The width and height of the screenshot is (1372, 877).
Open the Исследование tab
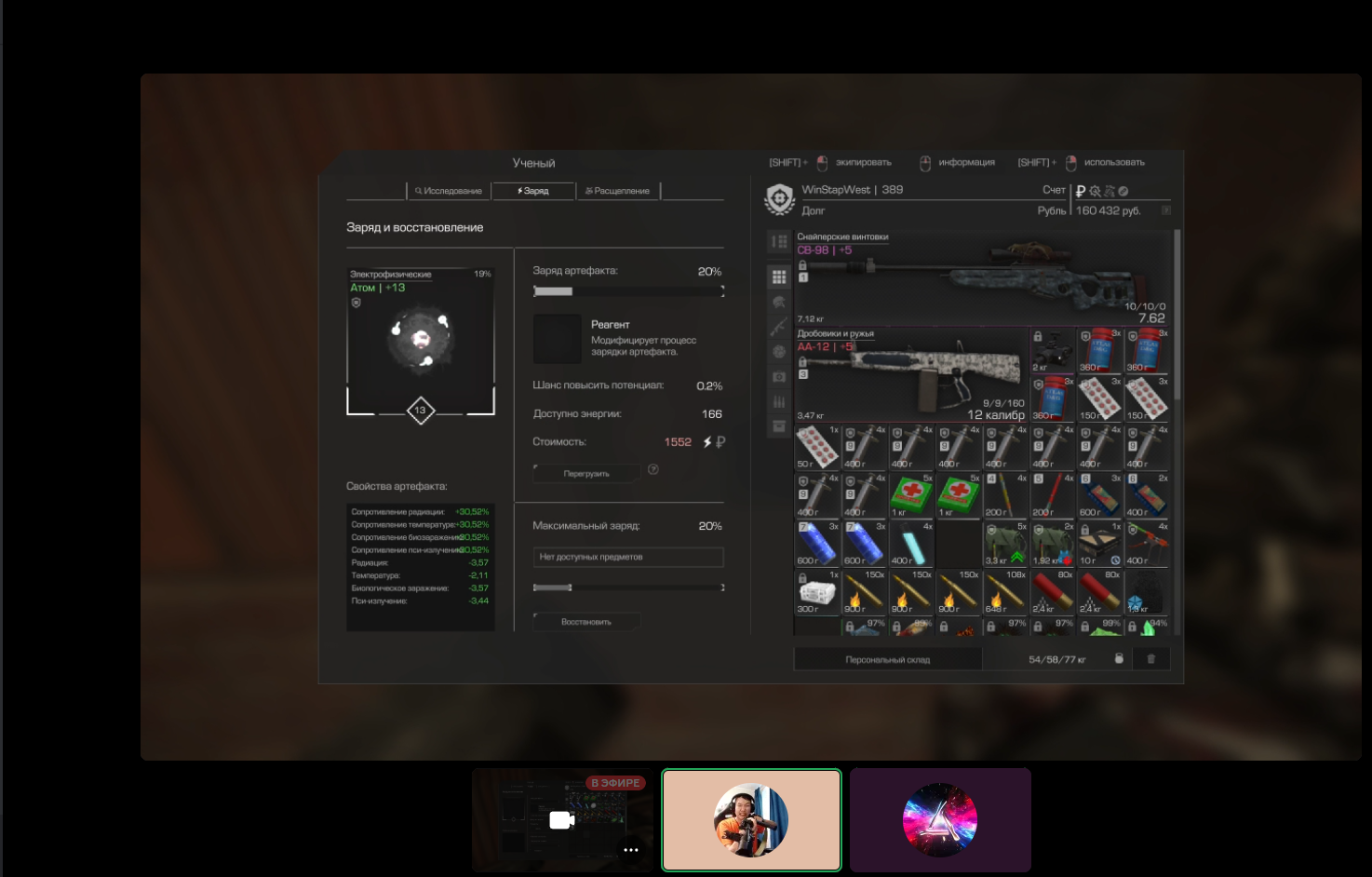(x=449, y=191)
